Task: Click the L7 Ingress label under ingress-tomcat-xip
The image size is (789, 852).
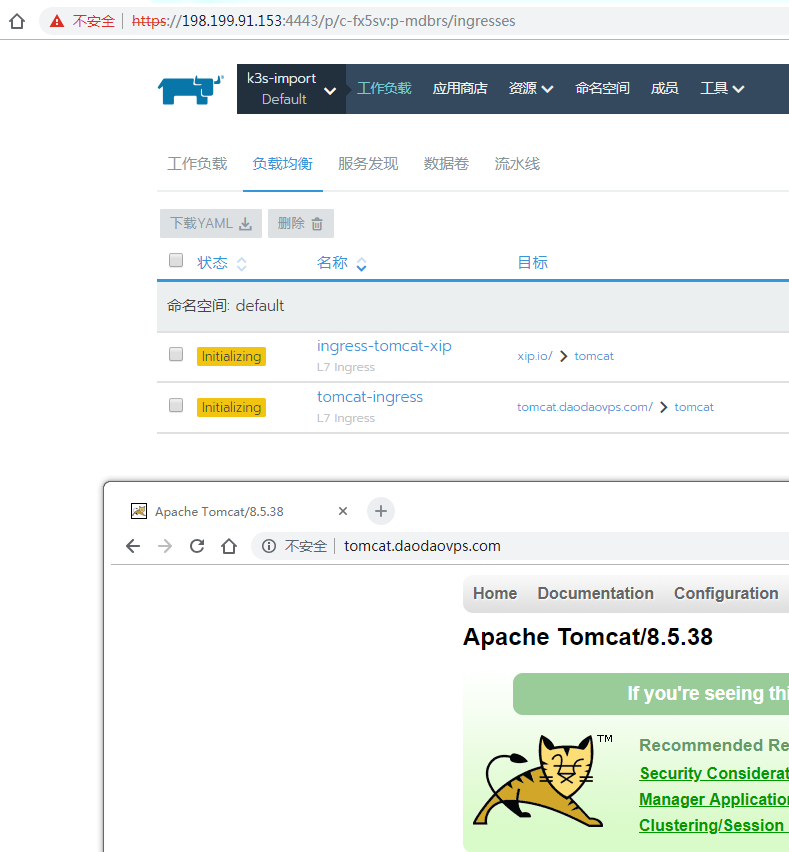Action: pos(346,367)
